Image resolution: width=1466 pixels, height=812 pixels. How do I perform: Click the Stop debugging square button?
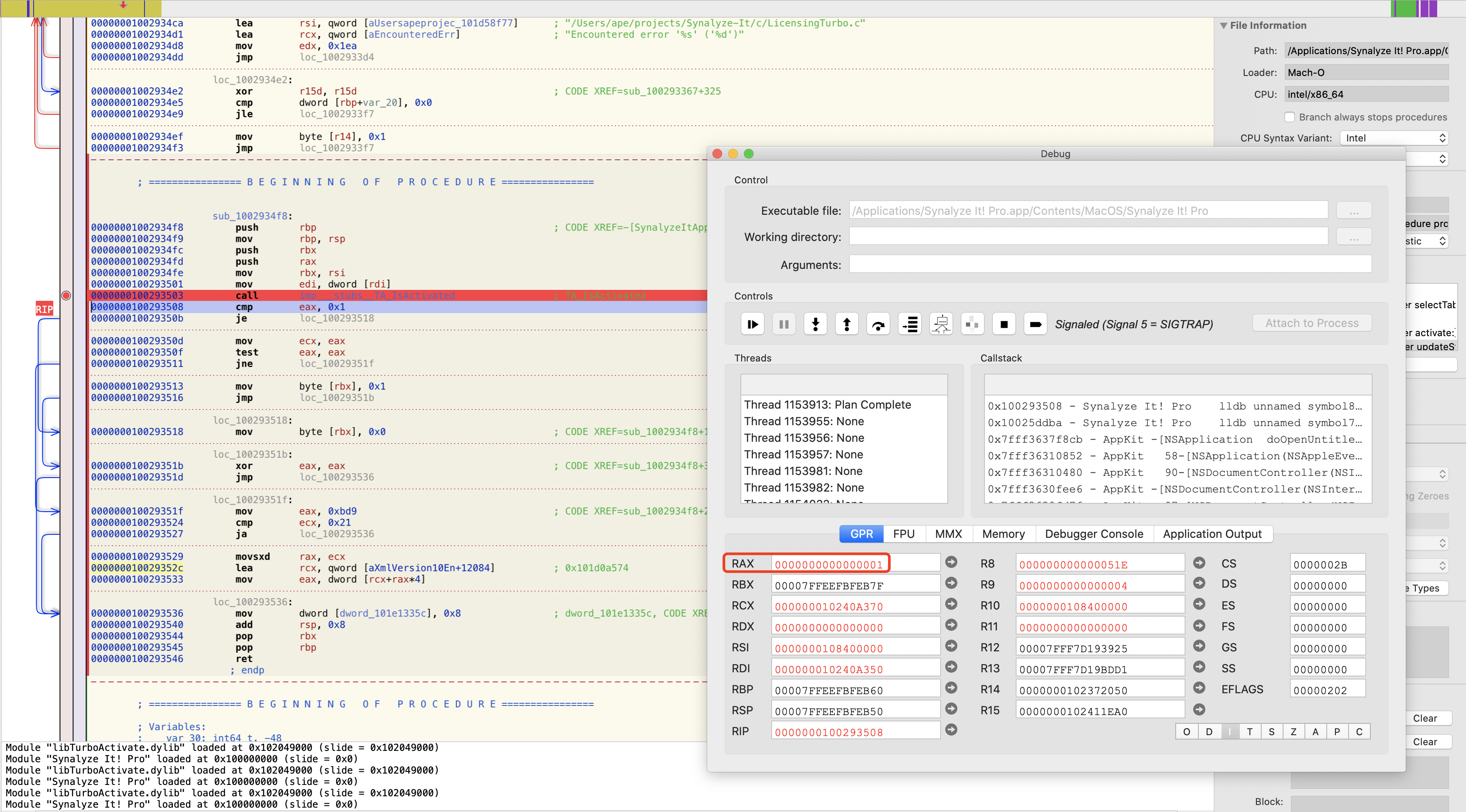pyautogui.click(x=1004, y=324)
